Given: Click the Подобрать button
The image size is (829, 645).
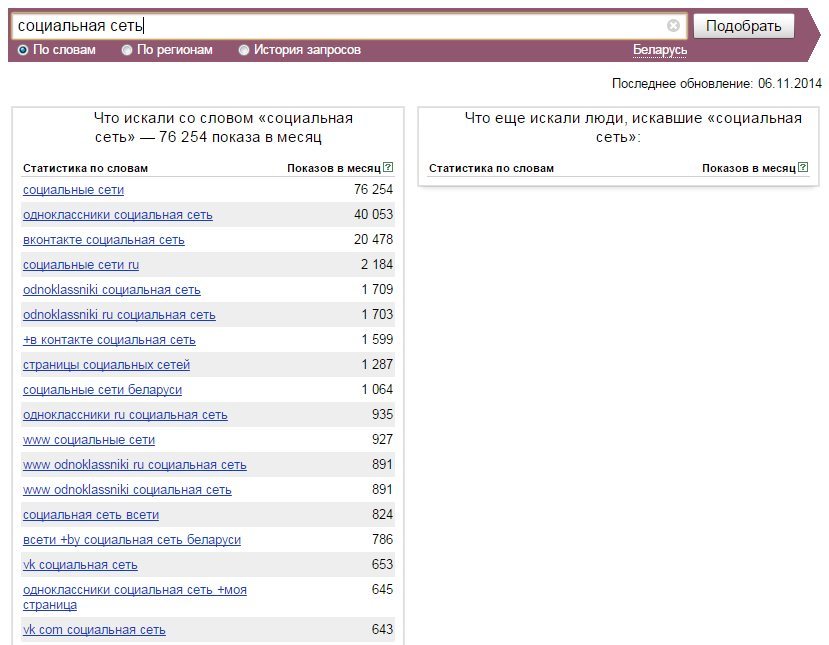Looking at the screenshot, I should pyautogui.click(x=743, y=26).
